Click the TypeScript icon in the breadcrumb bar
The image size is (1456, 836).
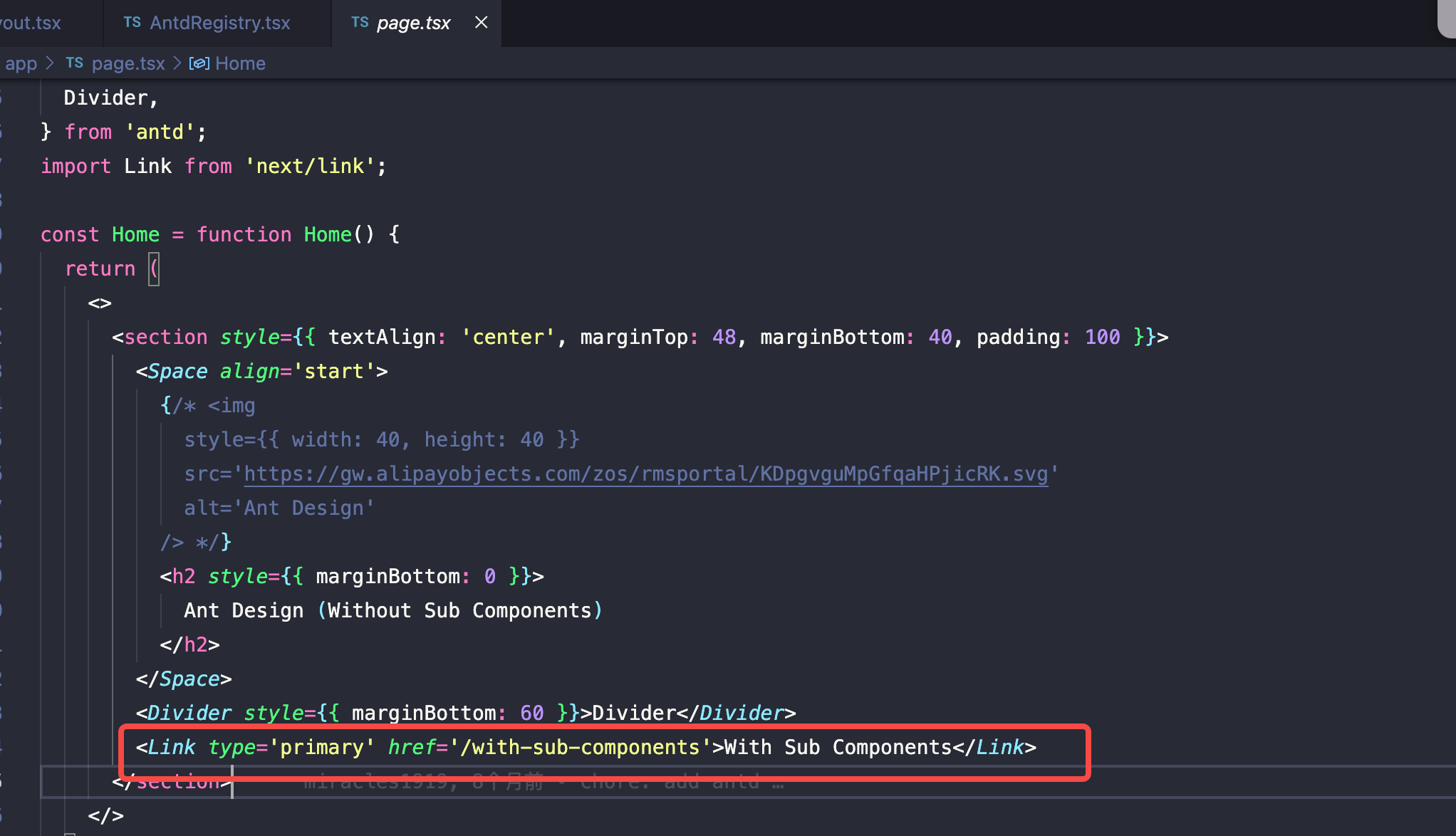coord(74,63)
